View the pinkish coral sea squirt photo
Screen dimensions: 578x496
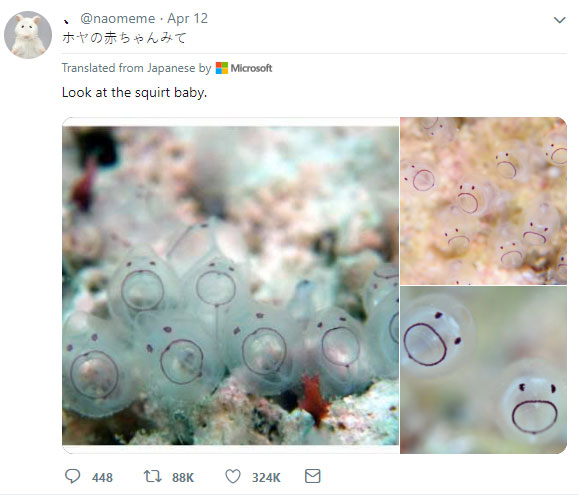pyautogui.click(x=483, y=201)
